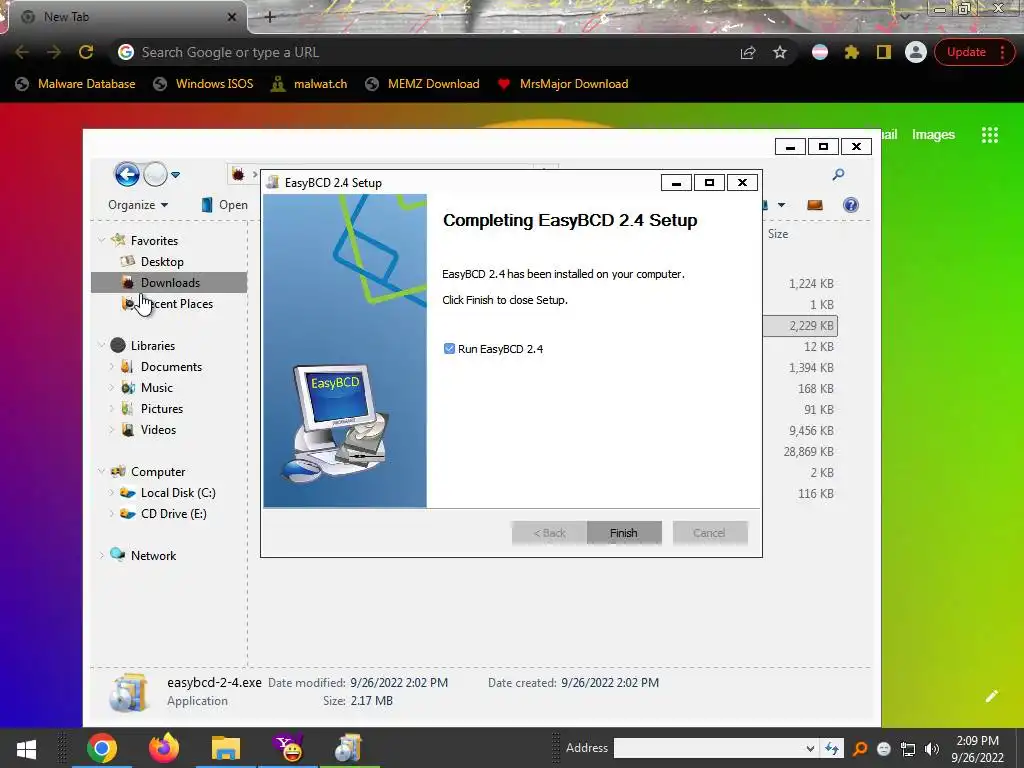The image size is (1024, 768).
Task: Open the Pictures library
Action: click(162, 409)
